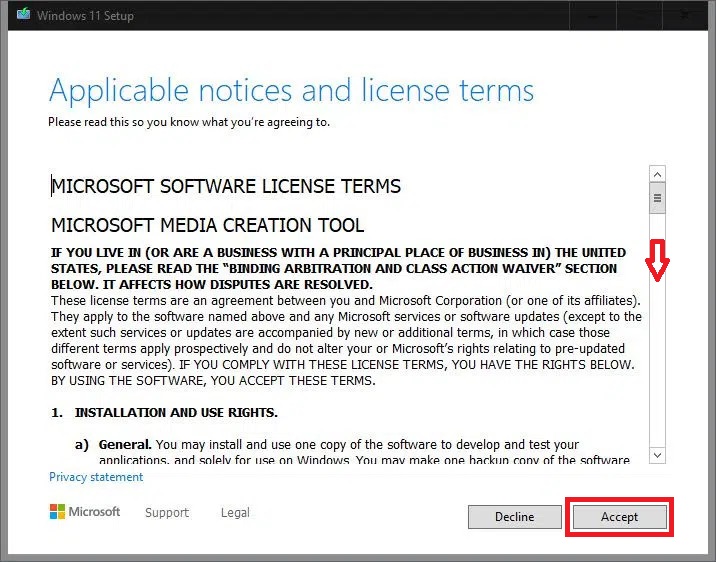Click the '1. INSTALLATION AND USE RIGHTS.' heading

pos(164,412)
